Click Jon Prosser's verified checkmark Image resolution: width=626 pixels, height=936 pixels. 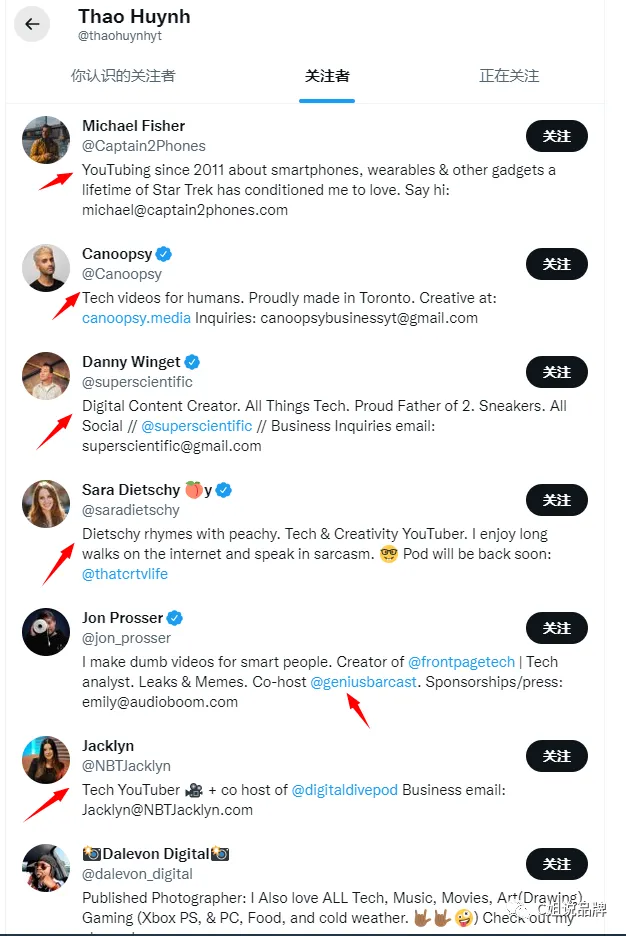[175, 618]
